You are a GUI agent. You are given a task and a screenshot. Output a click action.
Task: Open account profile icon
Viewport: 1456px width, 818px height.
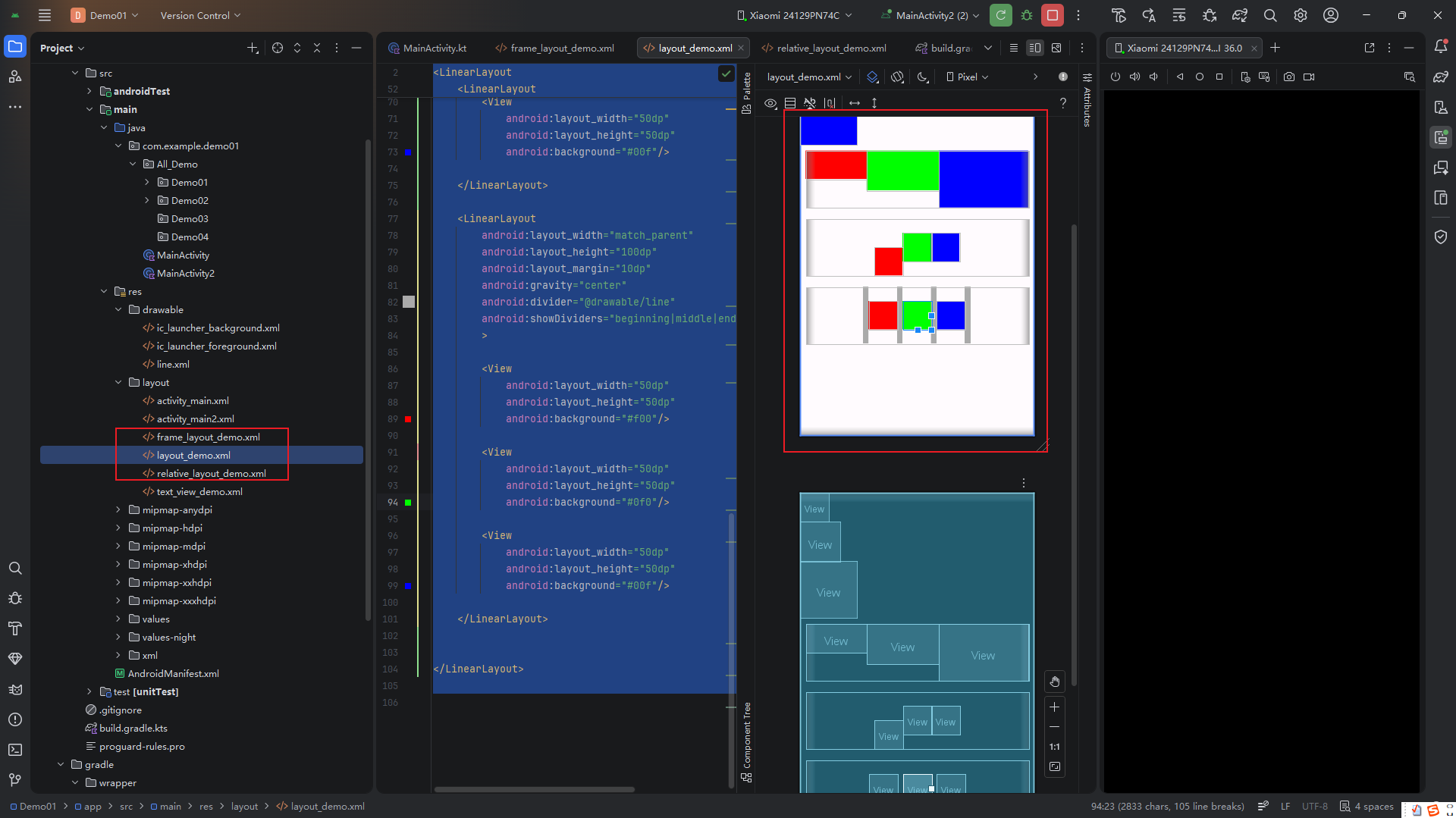[x=1331, y=15]
